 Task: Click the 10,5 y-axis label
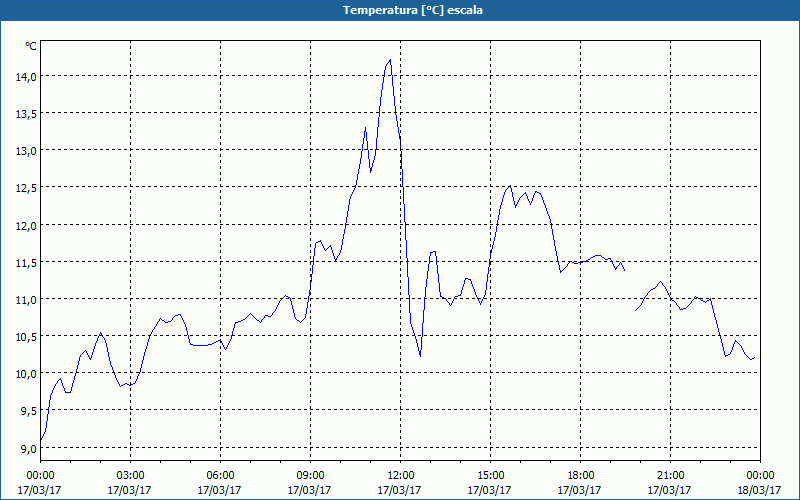pos(26,337)
